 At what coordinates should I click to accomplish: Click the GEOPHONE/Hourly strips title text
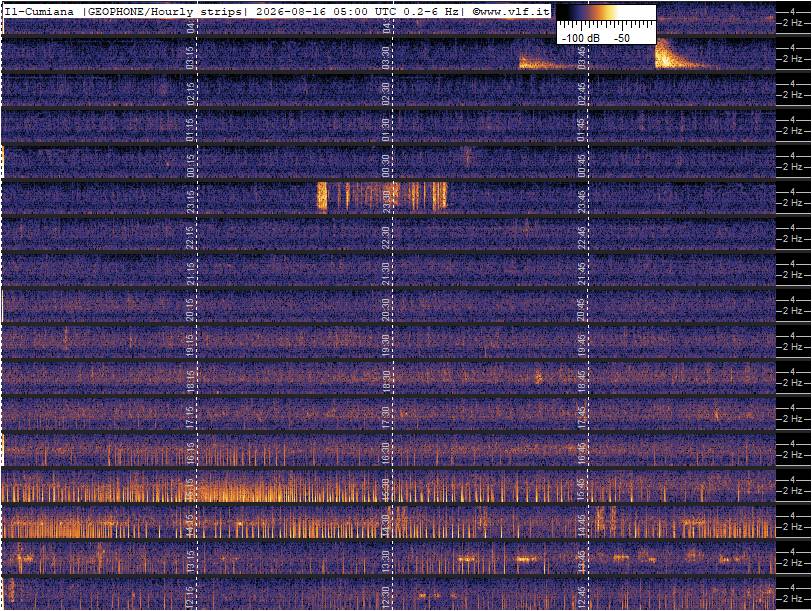coord(164,11)
